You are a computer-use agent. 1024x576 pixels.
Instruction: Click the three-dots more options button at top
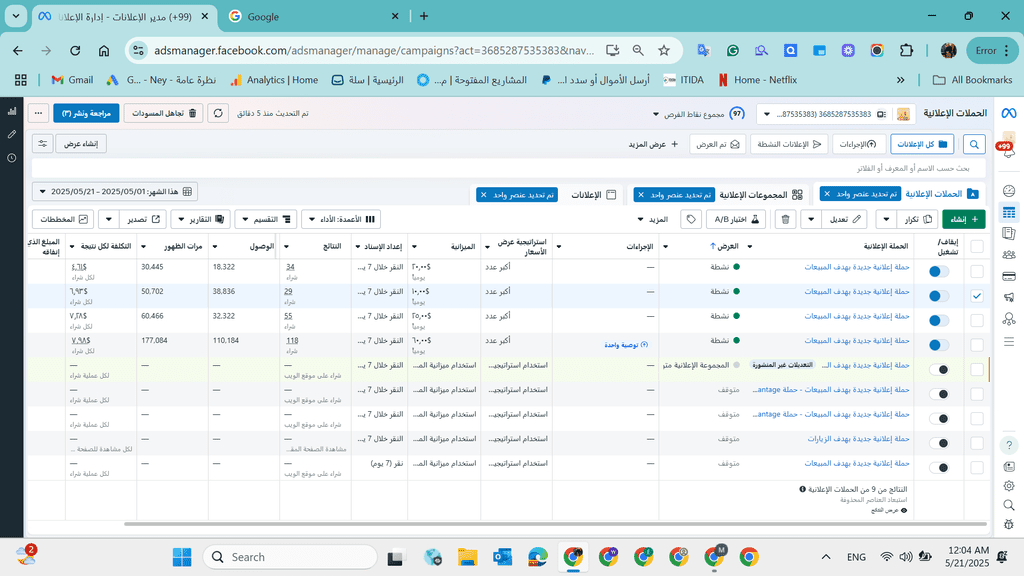[x=38, y=114]
